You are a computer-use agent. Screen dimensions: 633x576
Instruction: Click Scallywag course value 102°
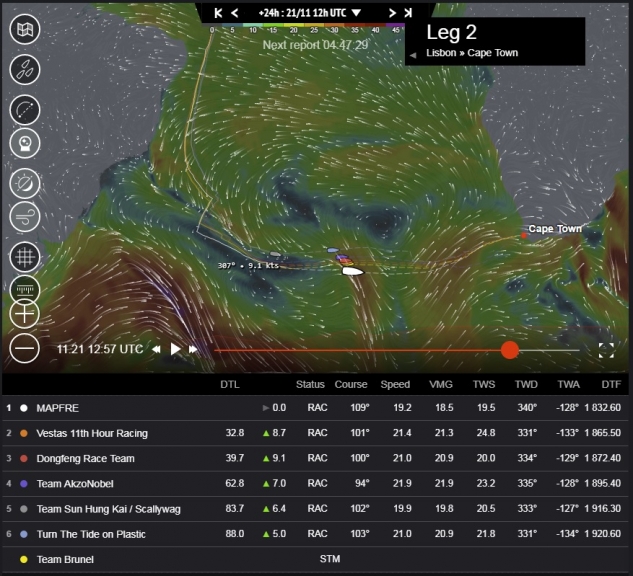pyautogui.click(x=360, y=509)
